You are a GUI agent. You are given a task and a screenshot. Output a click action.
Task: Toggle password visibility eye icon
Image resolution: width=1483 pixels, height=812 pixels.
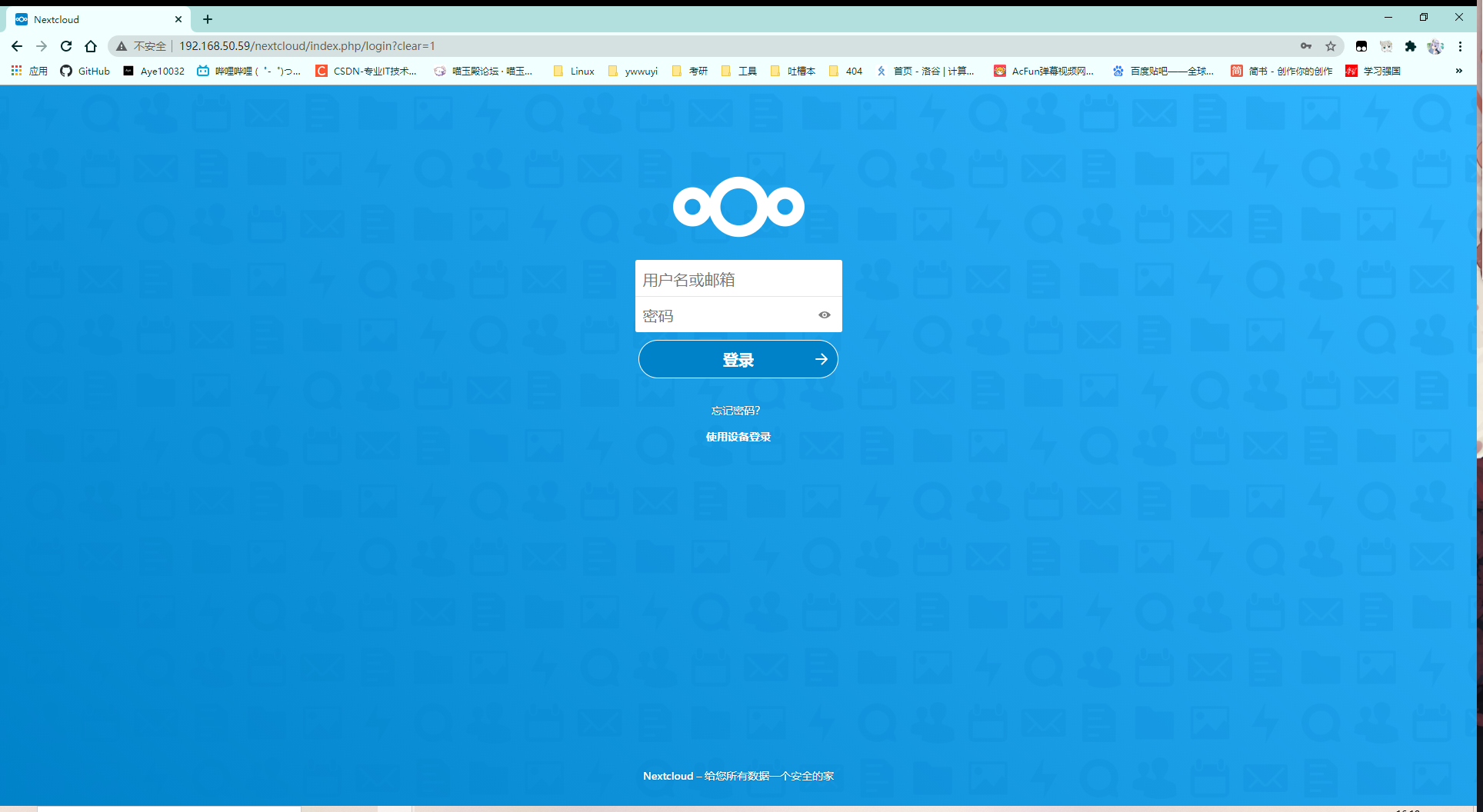pyautogui.click(x=825, y=315)
